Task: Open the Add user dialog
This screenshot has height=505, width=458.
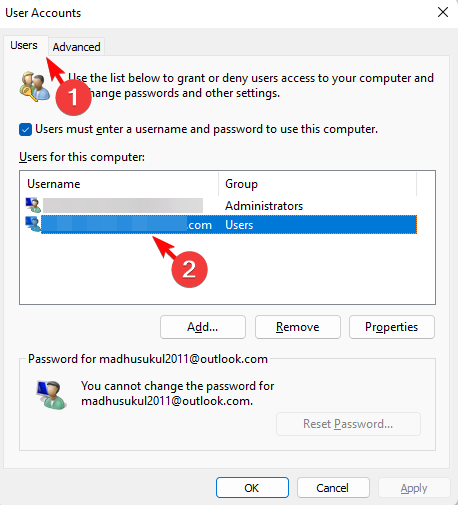Action: 203,327
